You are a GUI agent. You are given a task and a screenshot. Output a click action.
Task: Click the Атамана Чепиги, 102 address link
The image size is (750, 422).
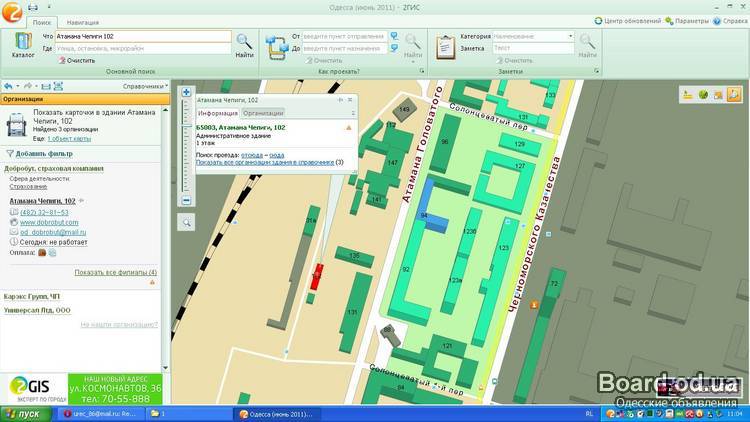42,201
